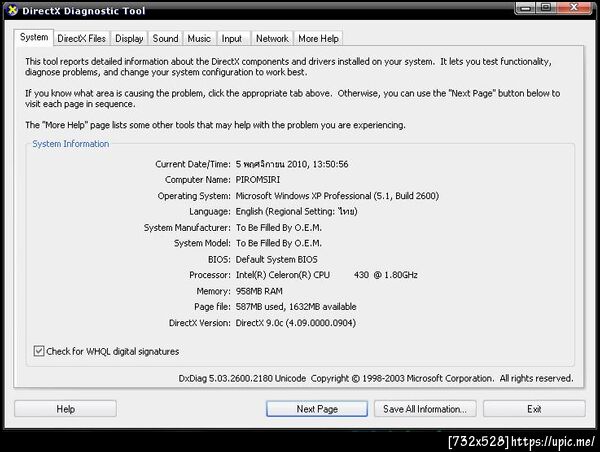600x452 pixels.
Task: Click the System Information group label
Action: click(x=70, y=144)
